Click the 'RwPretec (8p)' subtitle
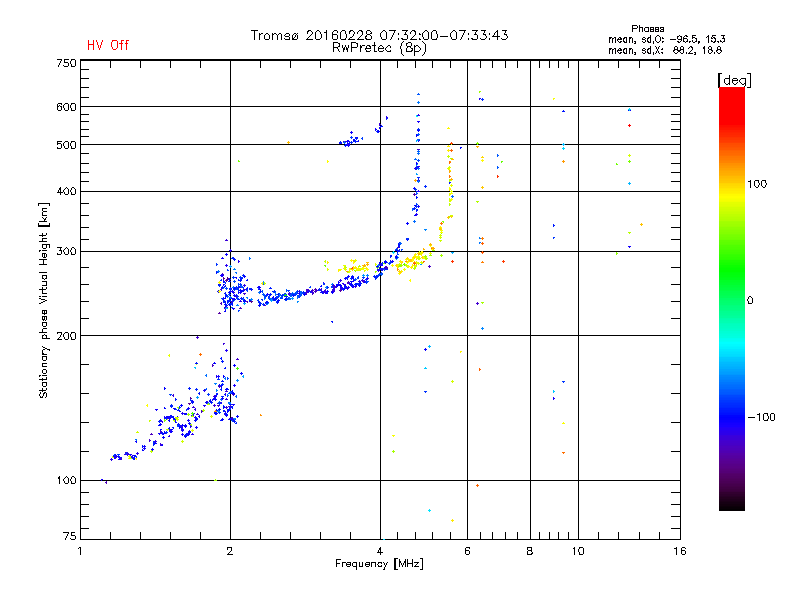 pos(379,48)
